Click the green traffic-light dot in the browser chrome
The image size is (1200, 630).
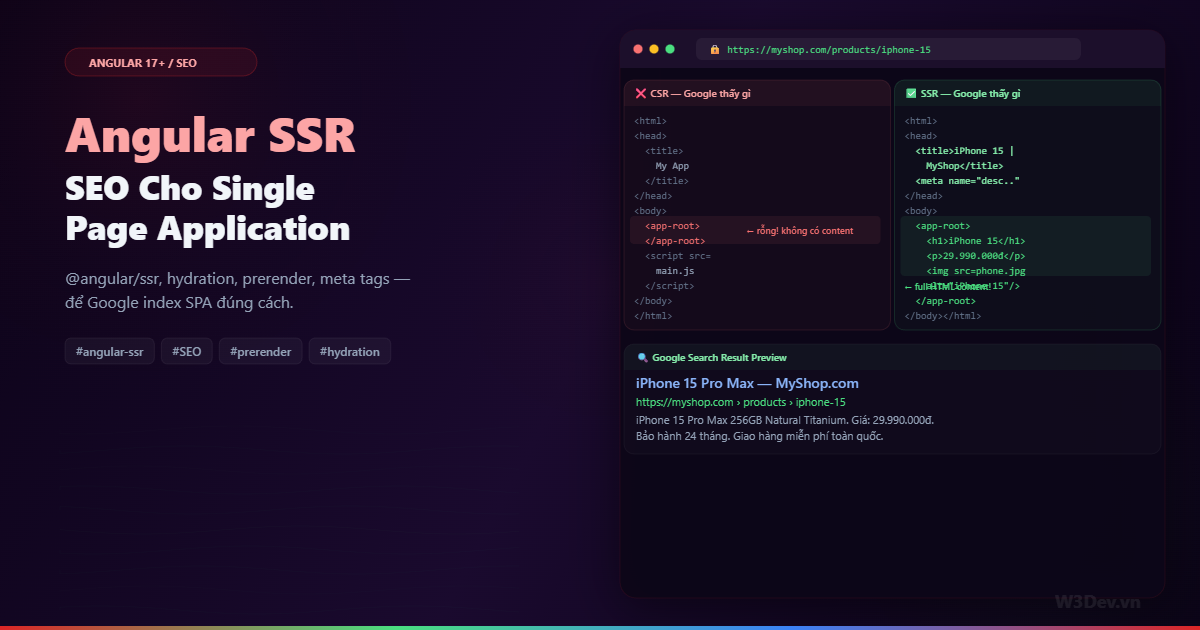click(670, 48)
